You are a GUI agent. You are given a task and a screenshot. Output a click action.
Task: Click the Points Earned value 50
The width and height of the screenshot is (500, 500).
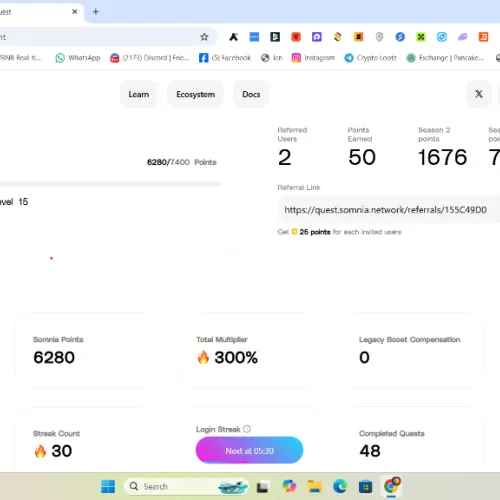click(x=362, y=157)
